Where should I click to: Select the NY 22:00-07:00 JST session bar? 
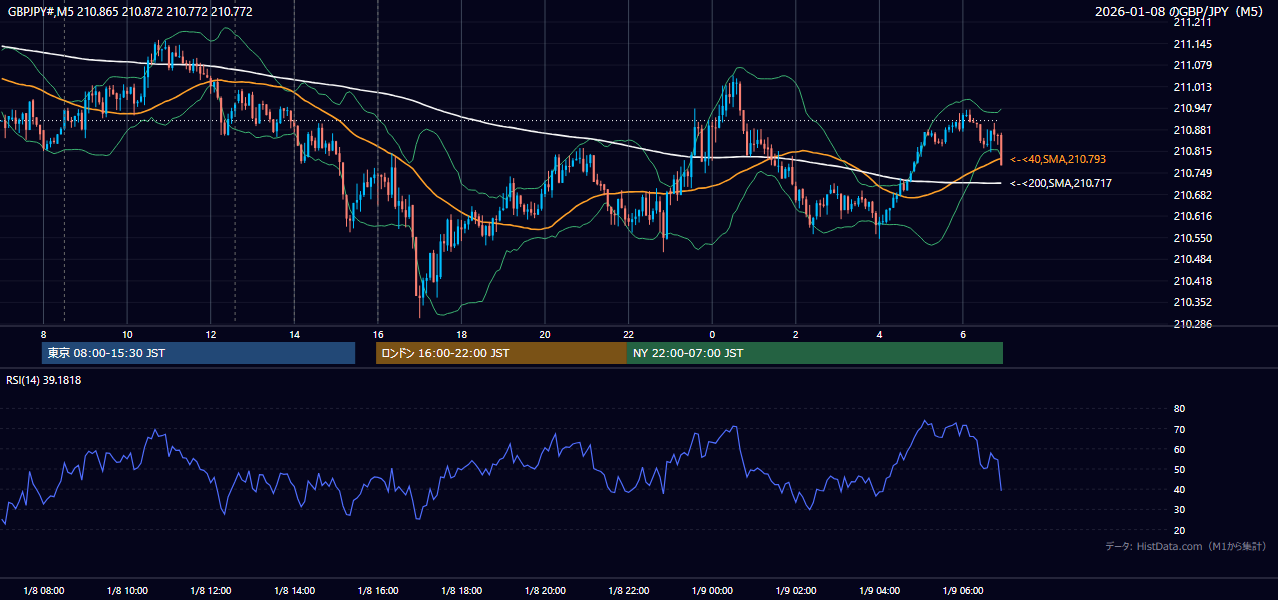pyautogui.click(x=815, y=353)
